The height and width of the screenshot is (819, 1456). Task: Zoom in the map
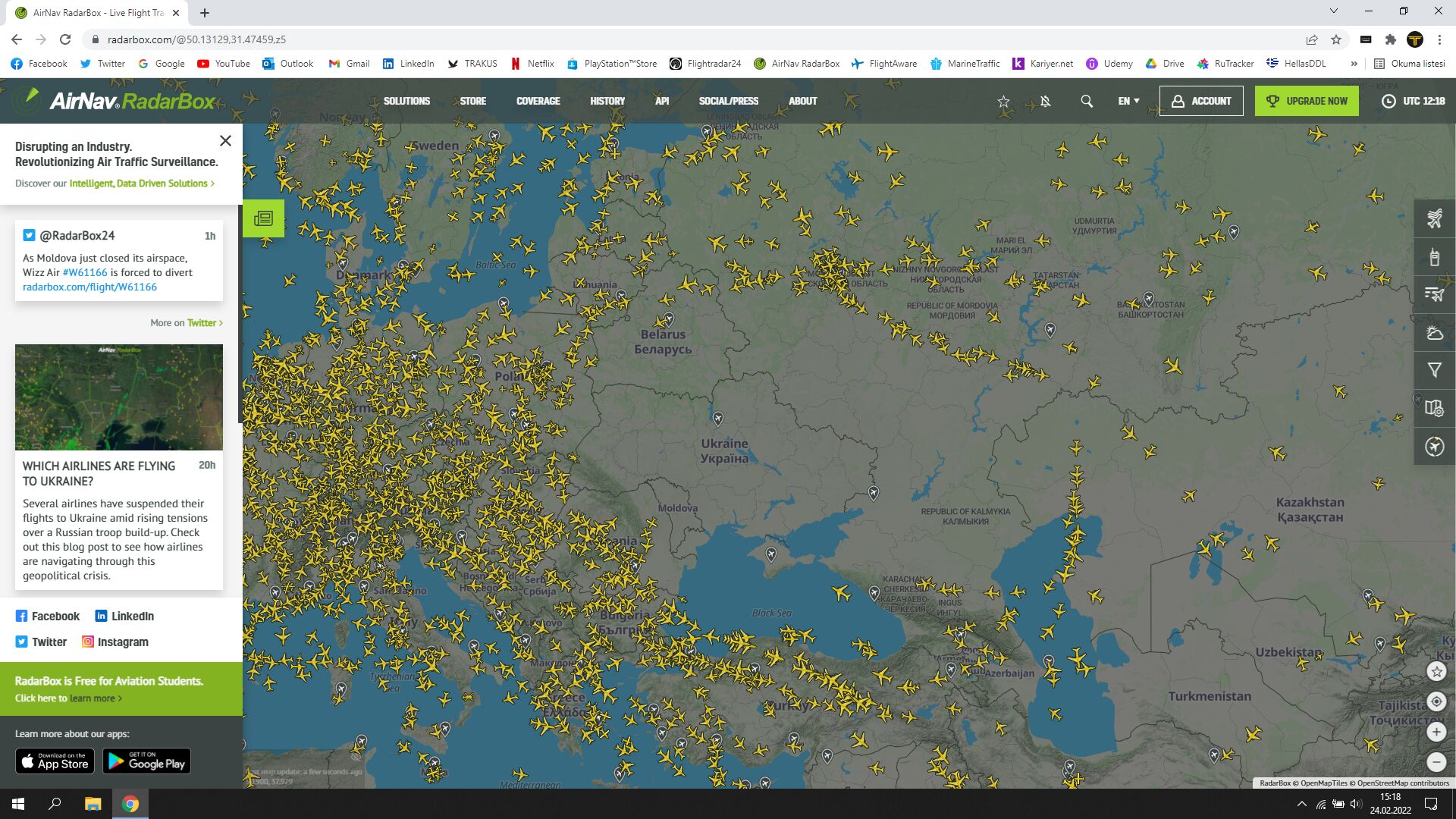[1436, 732]
